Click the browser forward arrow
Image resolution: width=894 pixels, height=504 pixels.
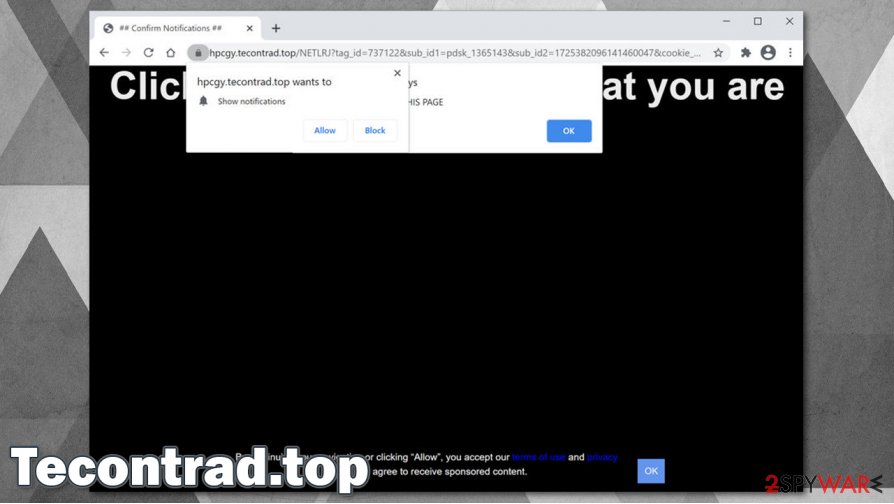pyautogui.click(x=126, y=52)
